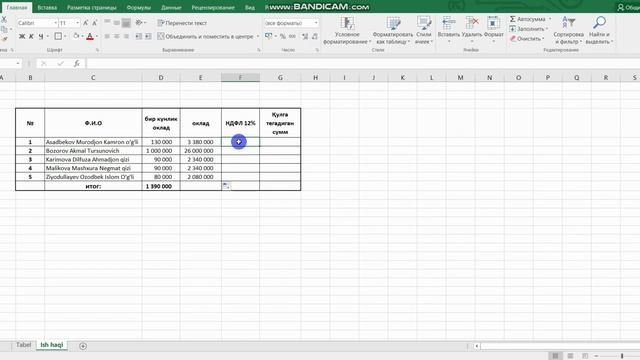Toggle middle vertical alignment icon
Viewport: 640px width, 360px height.
point(117,23)
